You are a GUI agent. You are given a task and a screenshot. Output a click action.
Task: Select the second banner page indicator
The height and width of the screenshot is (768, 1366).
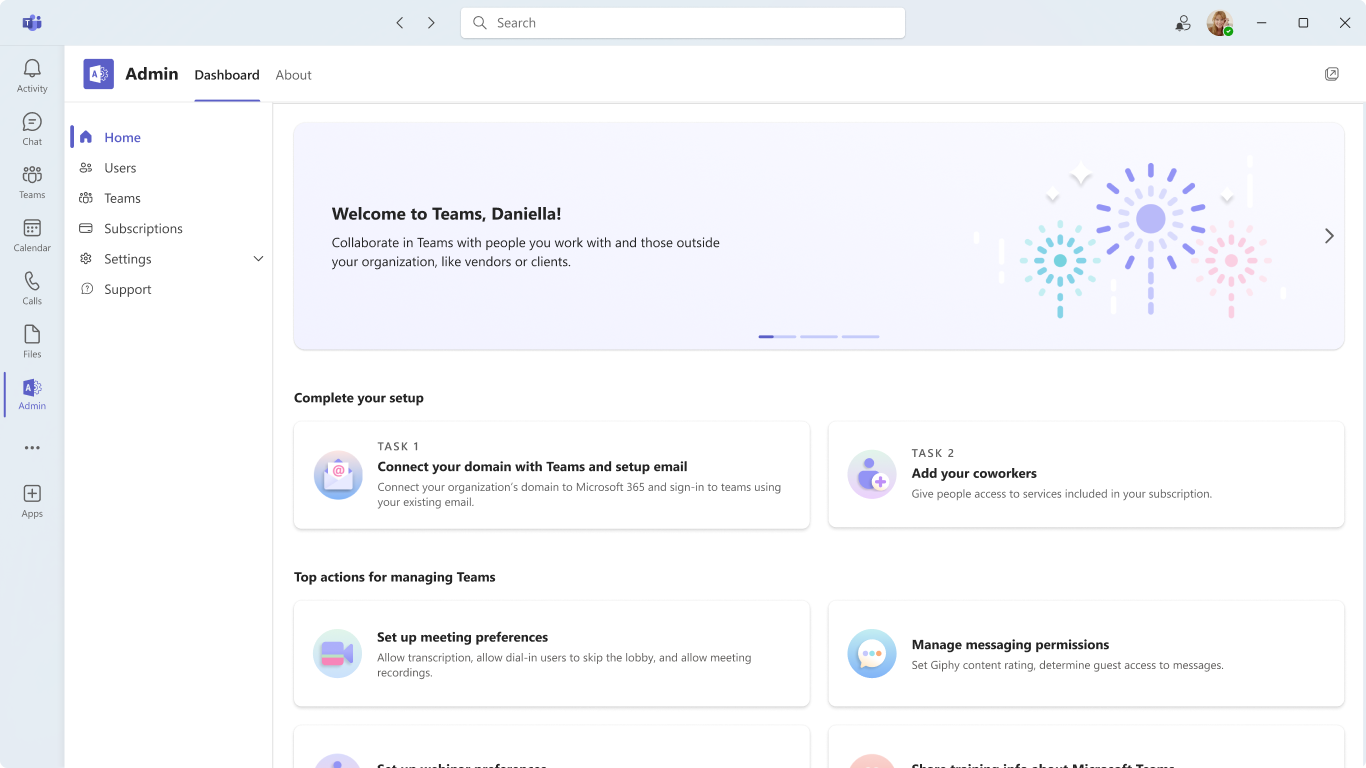pyautogui.click(x=819, y=337)
